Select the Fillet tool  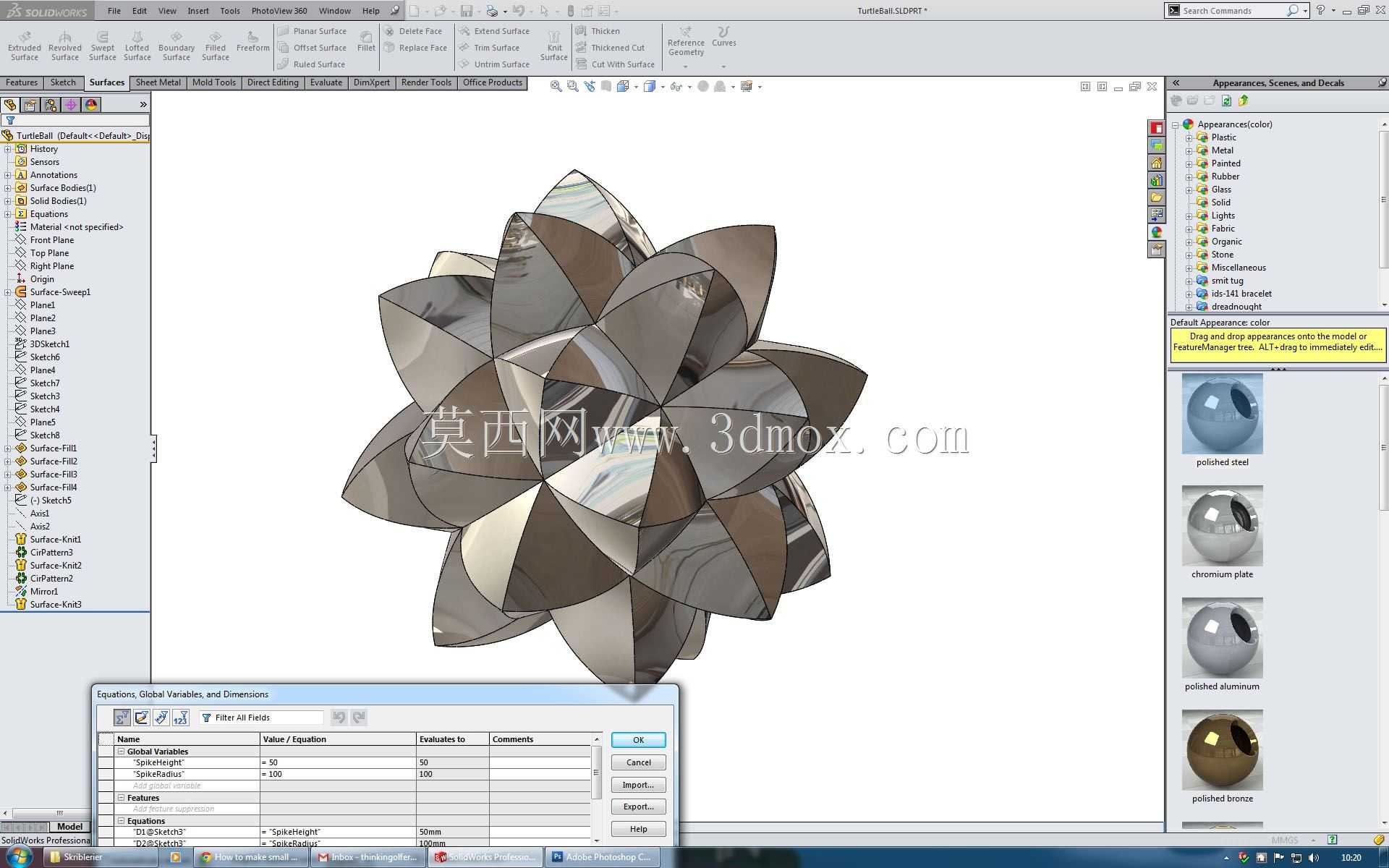click(367, 41)
